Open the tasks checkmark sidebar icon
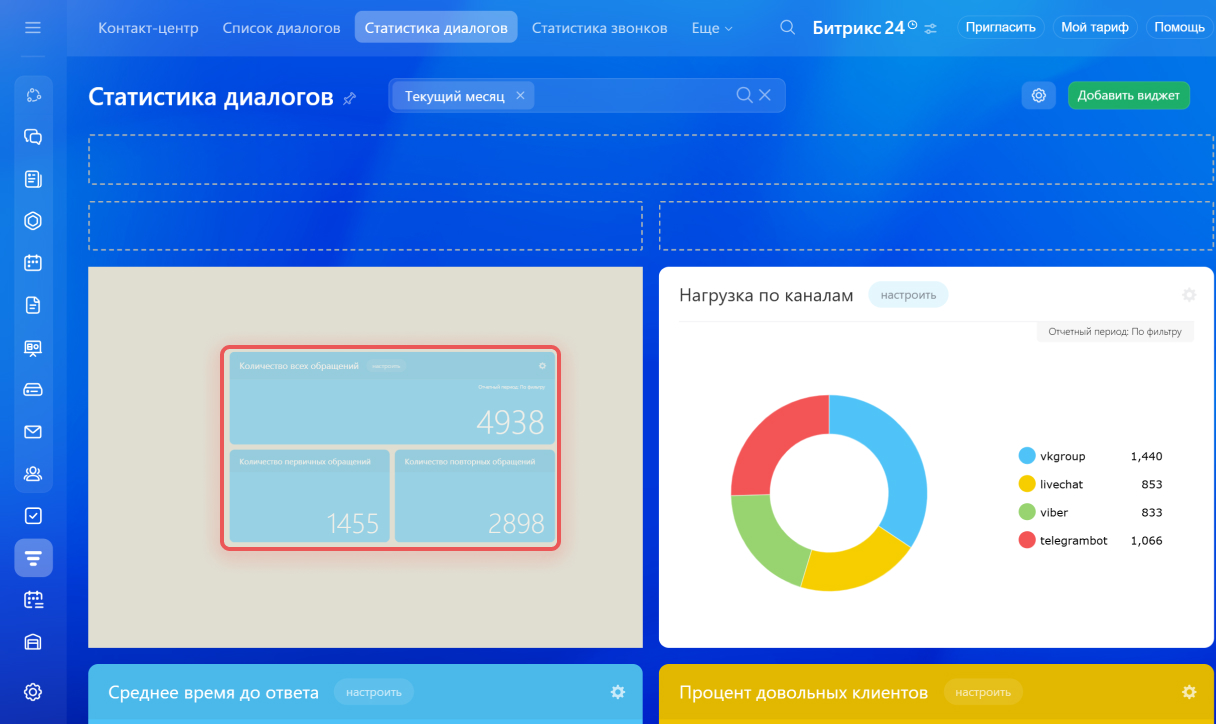The image size is (1216, 724). point(33,516)
